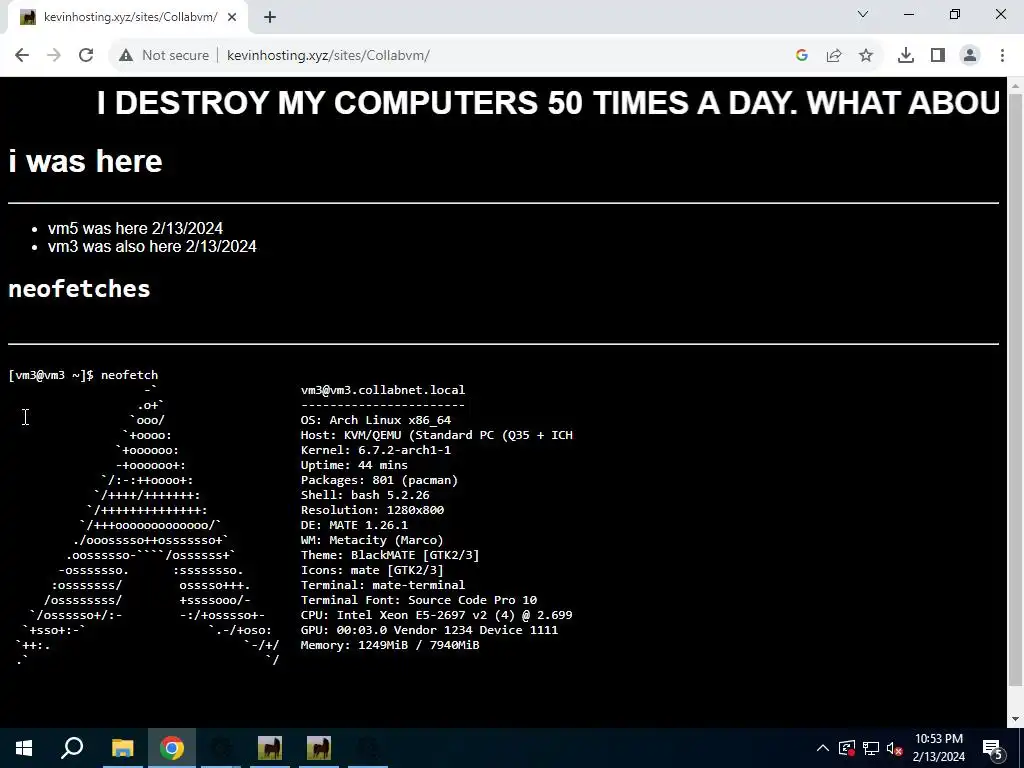Viewport: 1024px width, 768px height.
Task: Click the 'OS: Arch Linux x86_64' line
Action: coord(376,420)
